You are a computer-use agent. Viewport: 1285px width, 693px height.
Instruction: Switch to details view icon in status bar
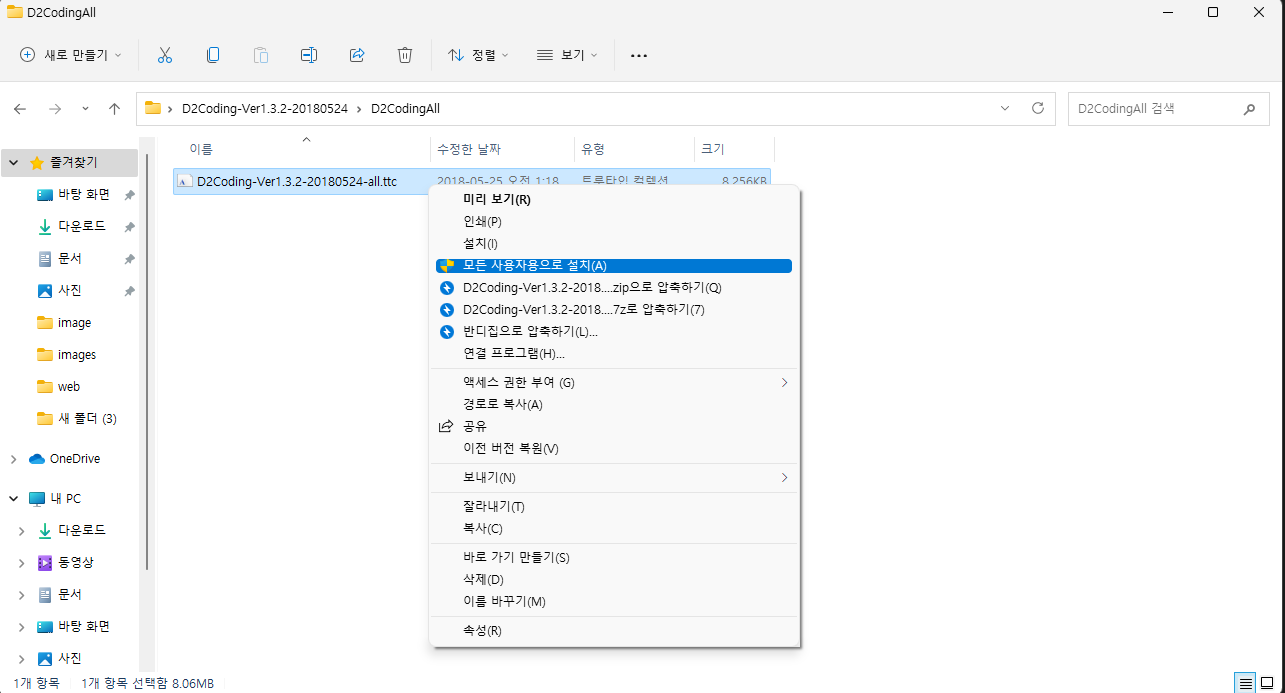[1246, 683]
